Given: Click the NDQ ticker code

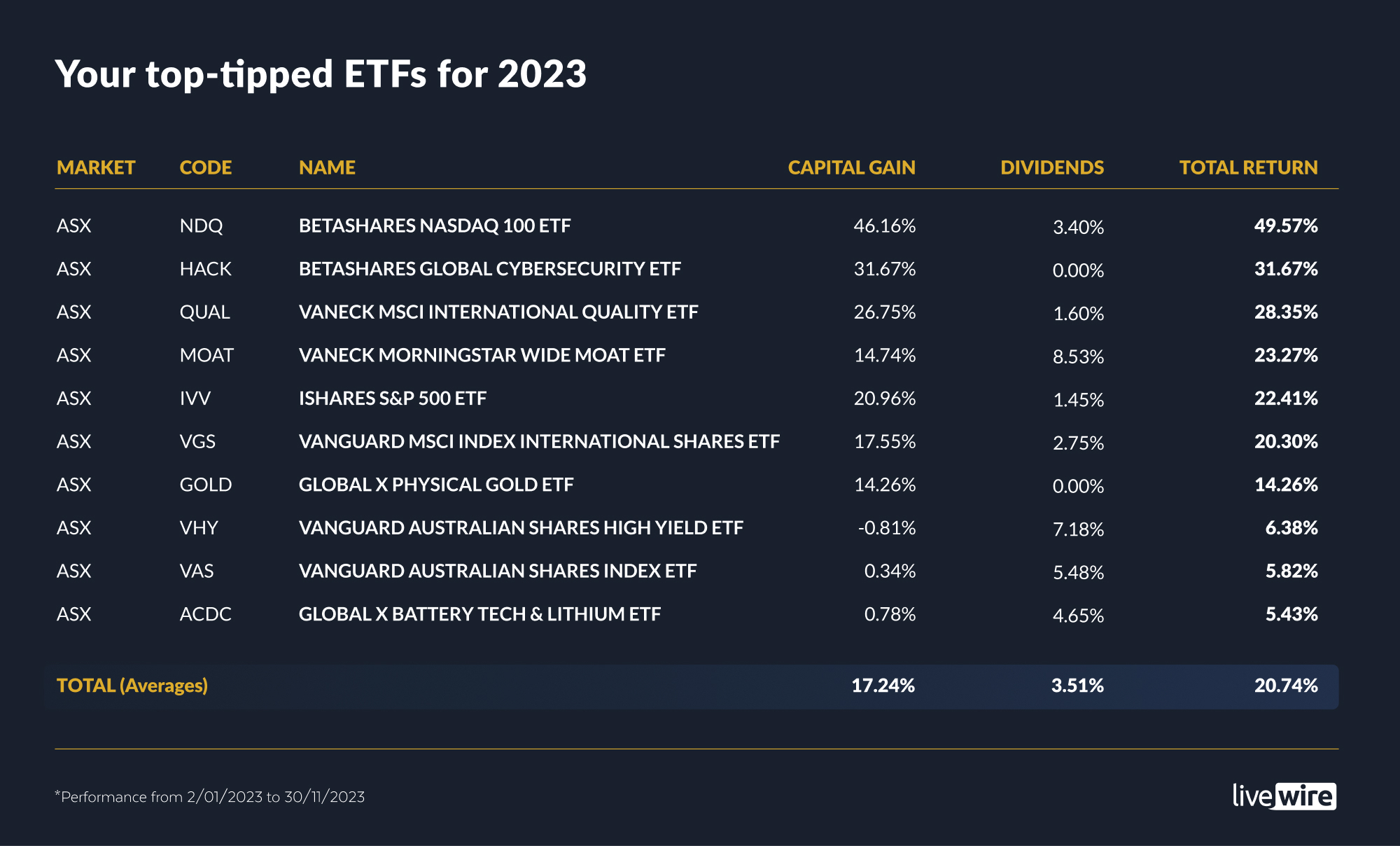Looking at the screenshot, I should [201, 226].
